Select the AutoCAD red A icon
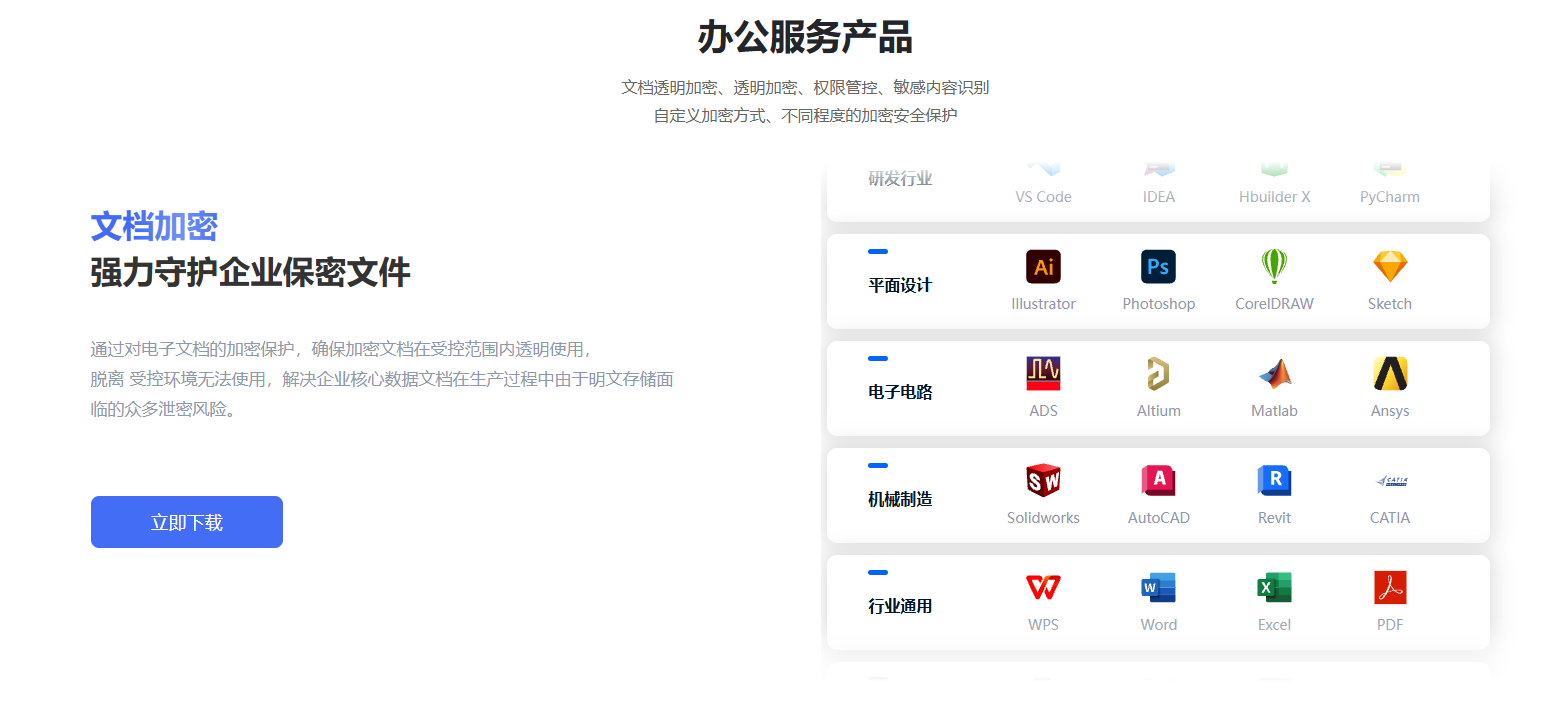The height and width of the screenshot is (713, 1561). [x=1158, y=481]
